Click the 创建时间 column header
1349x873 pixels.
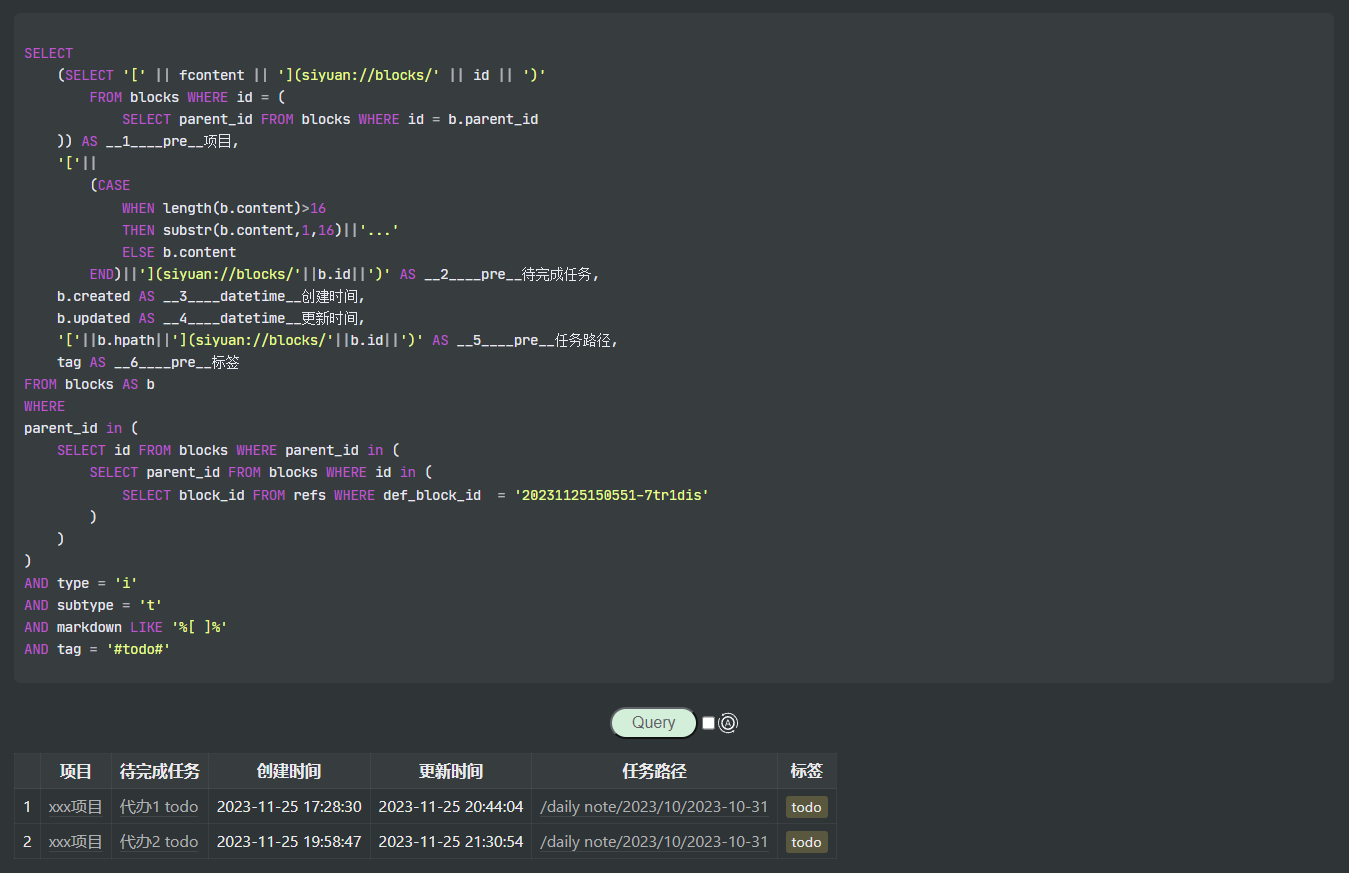(x=289, y=771)
